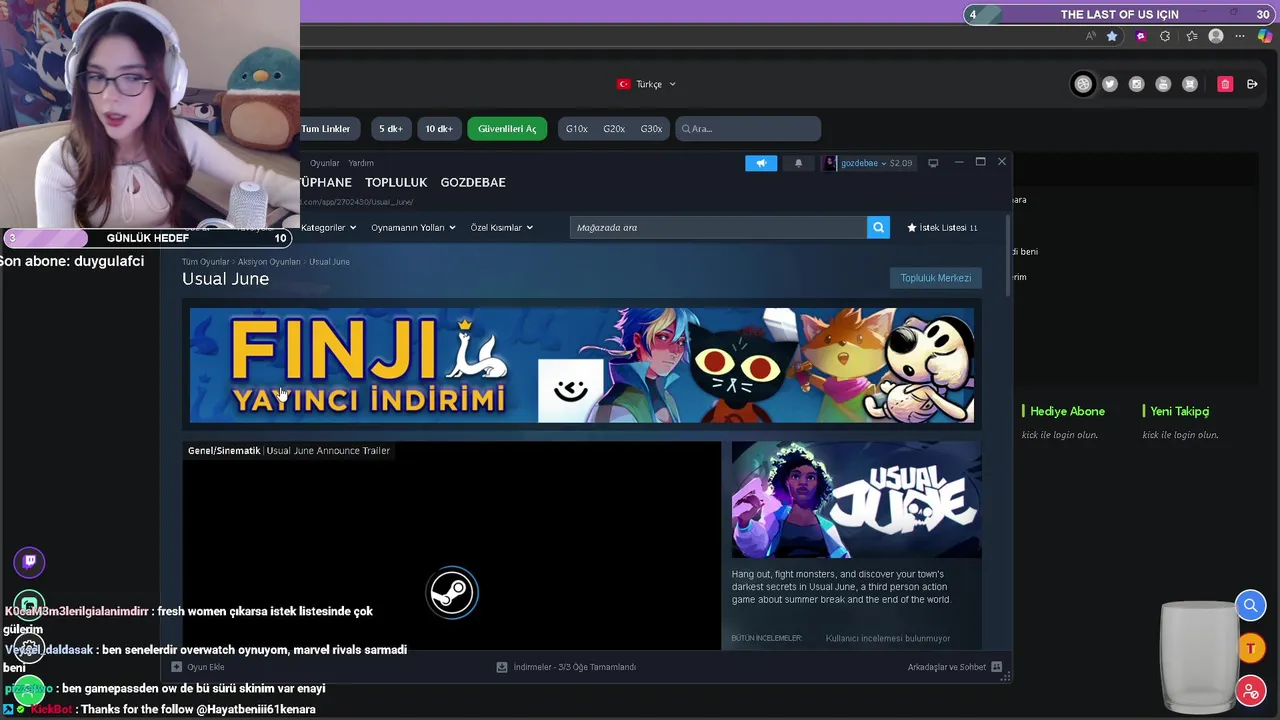Click the favorites star in address bar
The image size is (1280, 720).
coord(1112,36)
